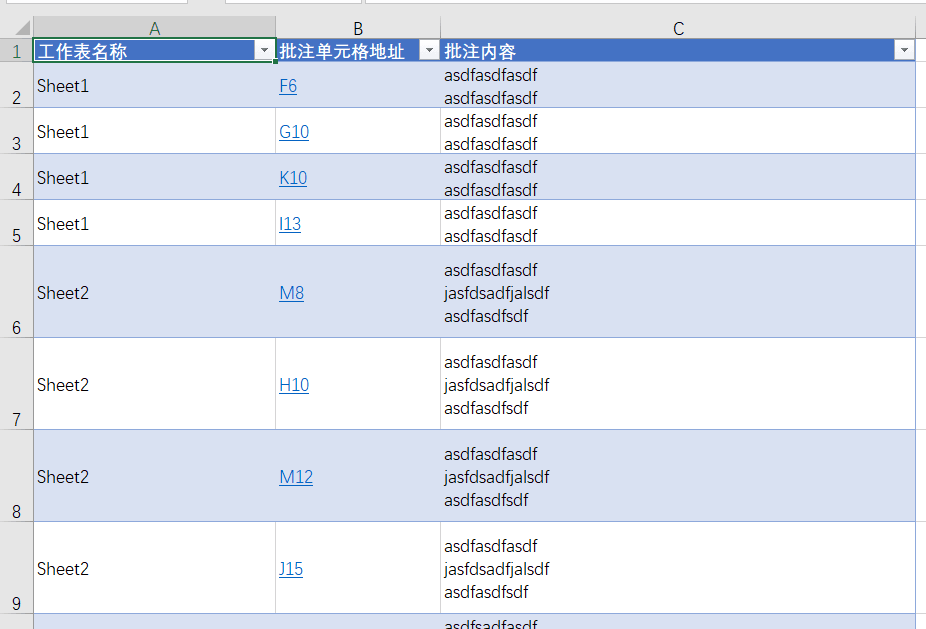Go to the M12 comment link
The width and height of the screenshot is (926, 629).
click(x=296, y=478)
